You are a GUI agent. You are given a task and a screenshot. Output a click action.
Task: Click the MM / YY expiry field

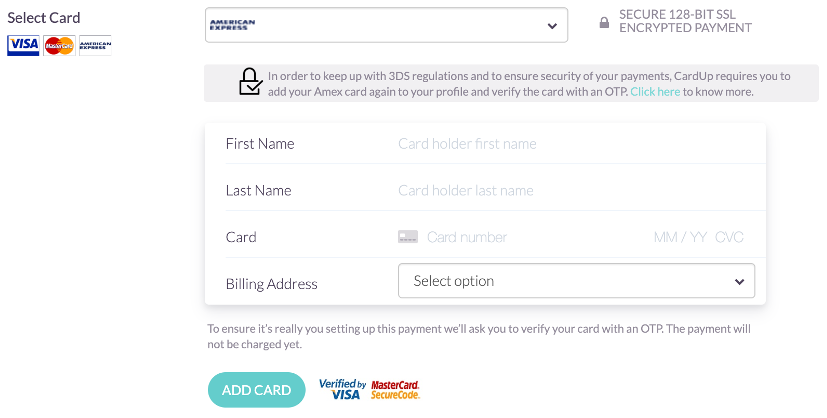[680, 237]
